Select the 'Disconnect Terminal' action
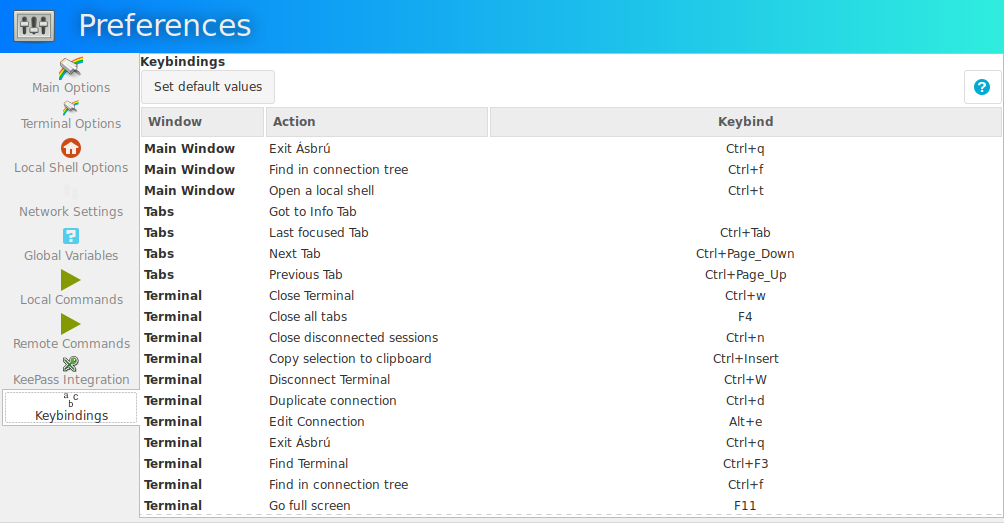 pos(329,380)
